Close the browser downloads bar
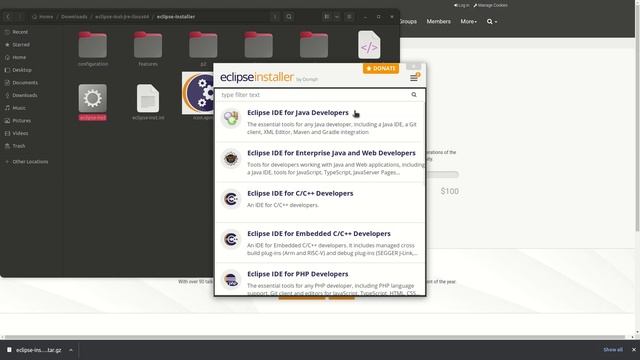The height and width of the screenshot is (360, 640). click(x=633, y=349)
